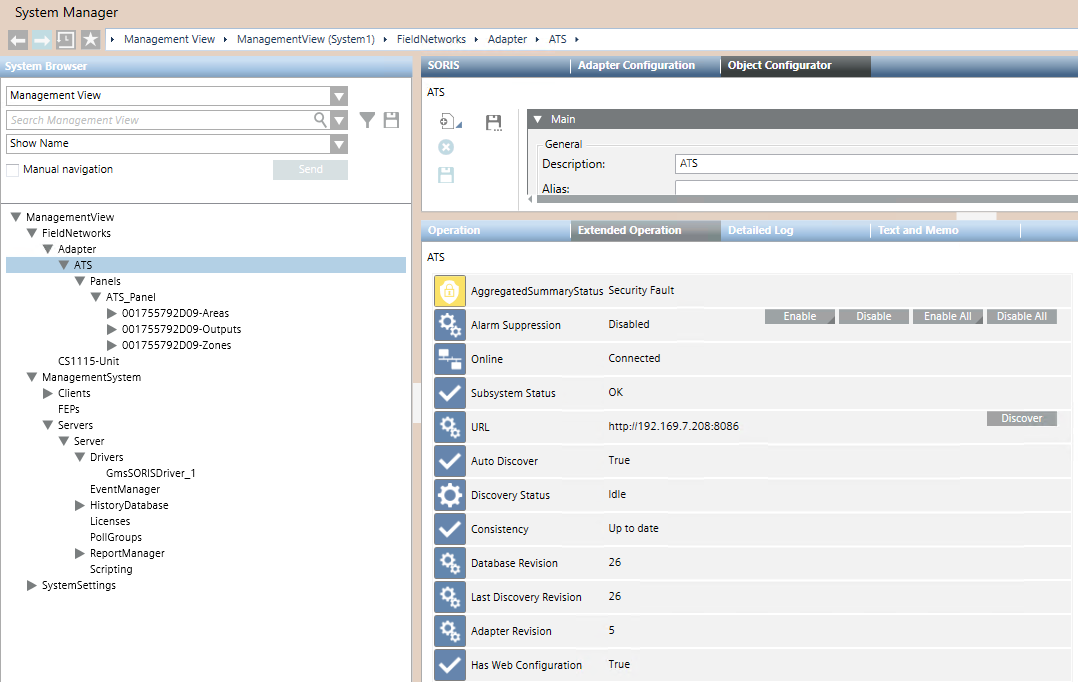1078x682 pixels.
Task: Click the Enable All button for Alarm Suppression
Action: pos(946,315)
